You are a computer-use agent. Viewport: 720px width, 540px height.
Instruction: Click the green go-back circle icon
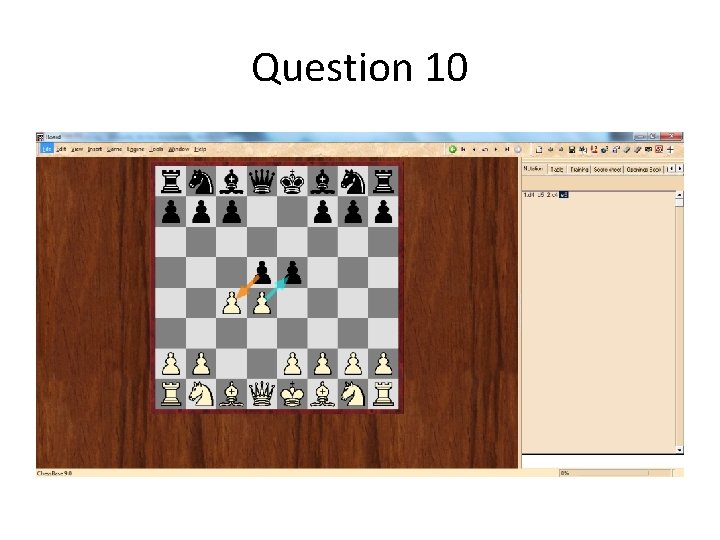pyautogui.click(x=453, y=149)
